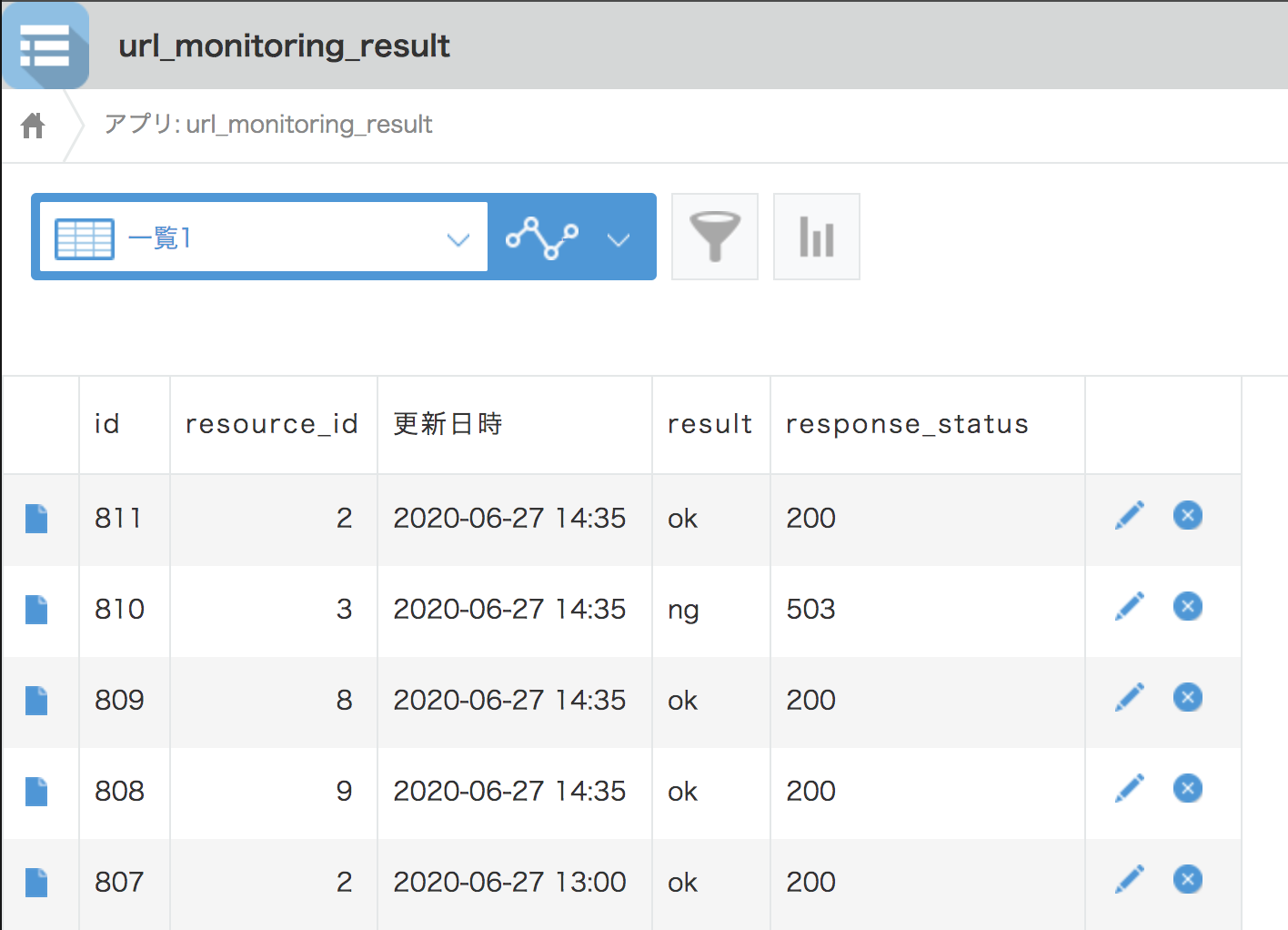The width and height of the screenshot is (1288, 930).
Task: Click the process flow graph icon
Action: (542, 238)
